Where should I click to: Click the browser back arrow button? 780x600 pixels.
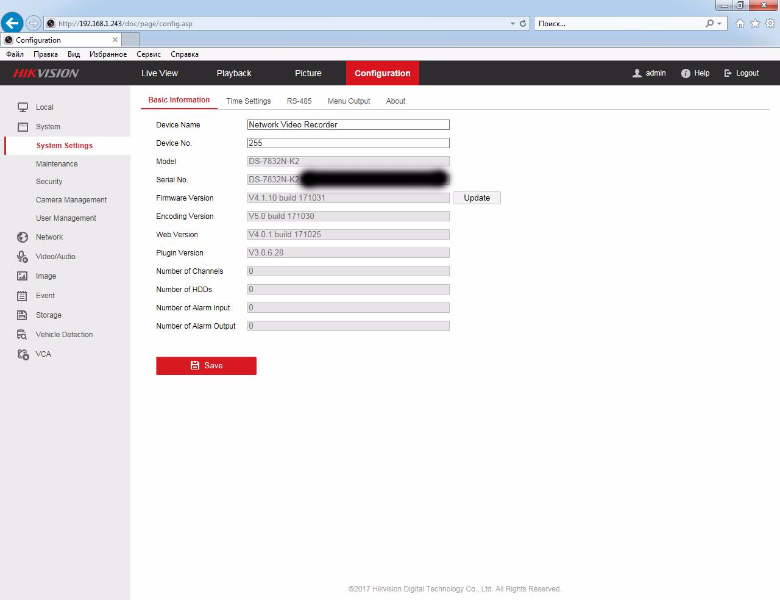(12, 22)
